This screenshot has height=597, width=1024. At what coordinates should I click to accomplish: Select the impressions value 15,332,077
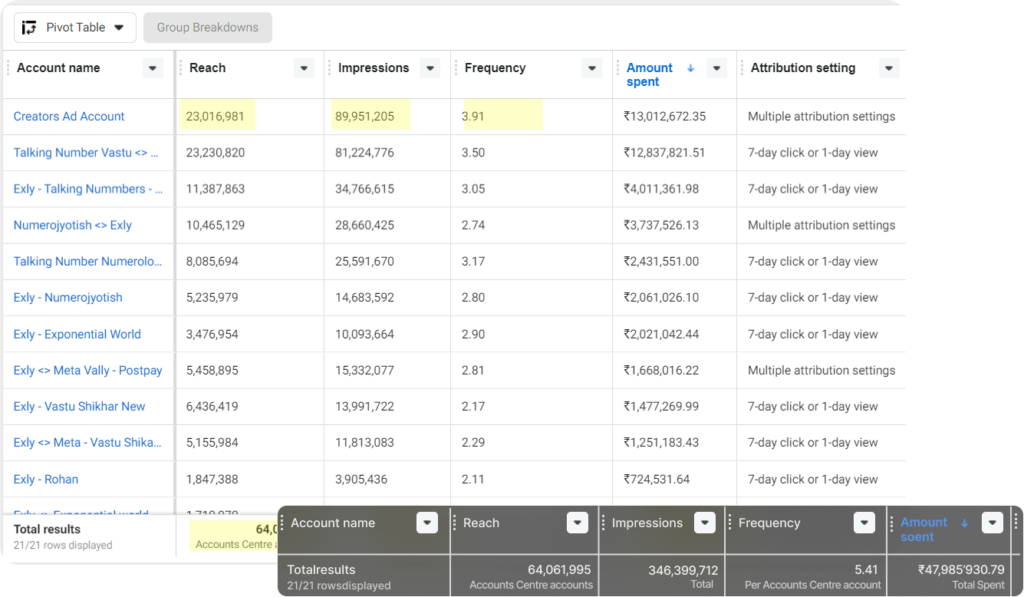point(364,370)
